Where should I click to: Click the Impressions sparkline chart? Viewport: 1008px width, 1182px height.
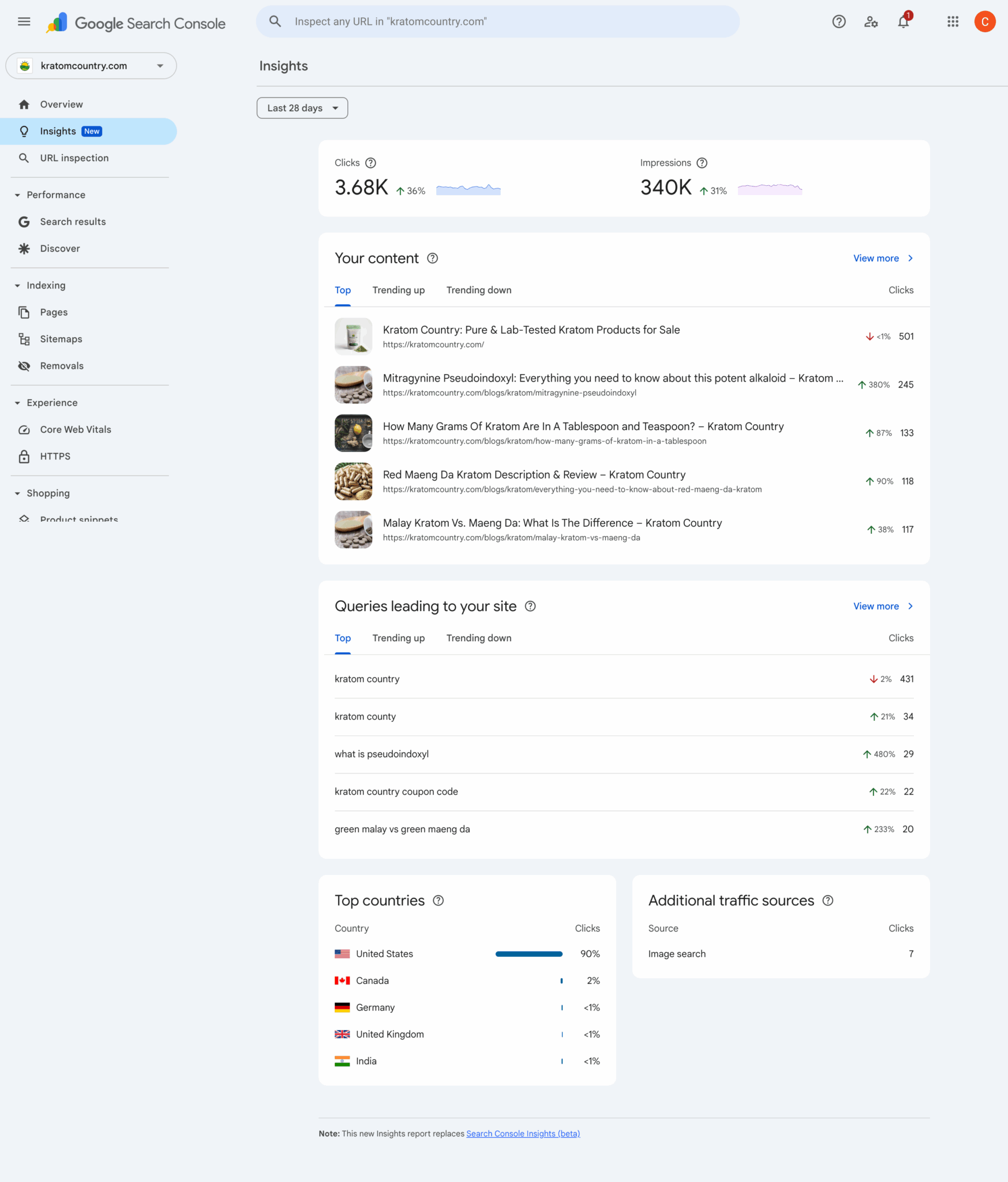770,189
